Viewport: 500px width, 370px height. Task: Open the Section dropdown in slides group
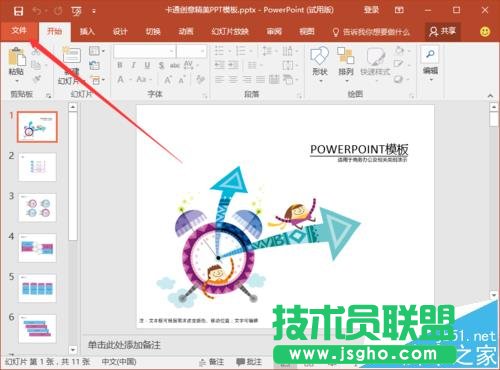pos(98,80)
